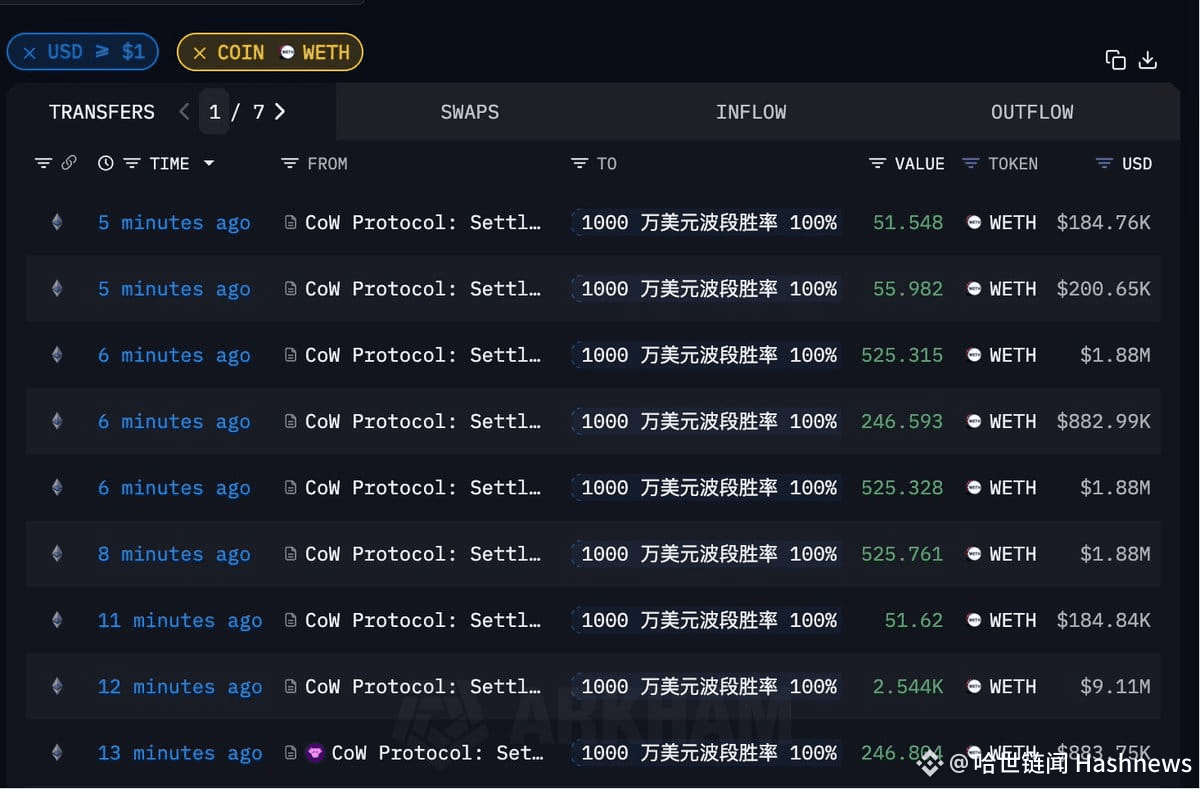Click the link icon in the header
This screenshot has height=789, width=1200.
click(x=69, y=163)
